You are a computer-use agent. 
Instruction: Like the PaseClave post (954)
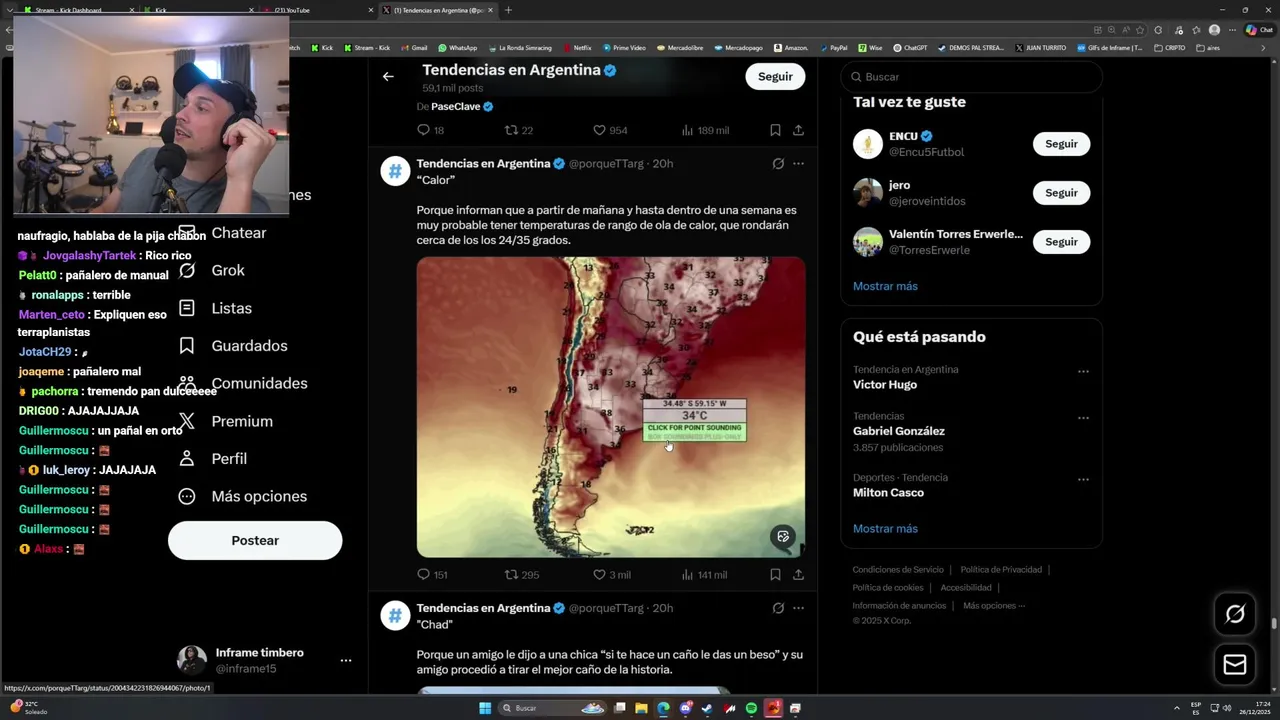pos(610,130)
